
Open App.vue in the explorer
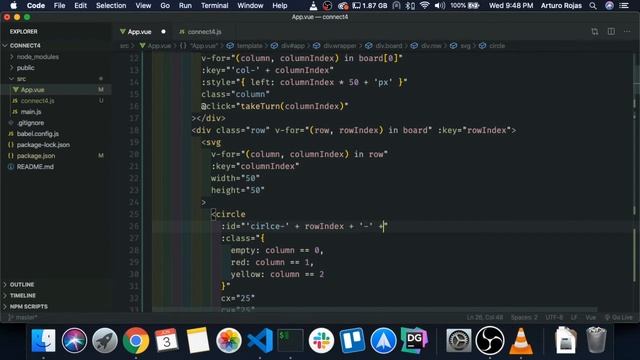pos(33,90)
